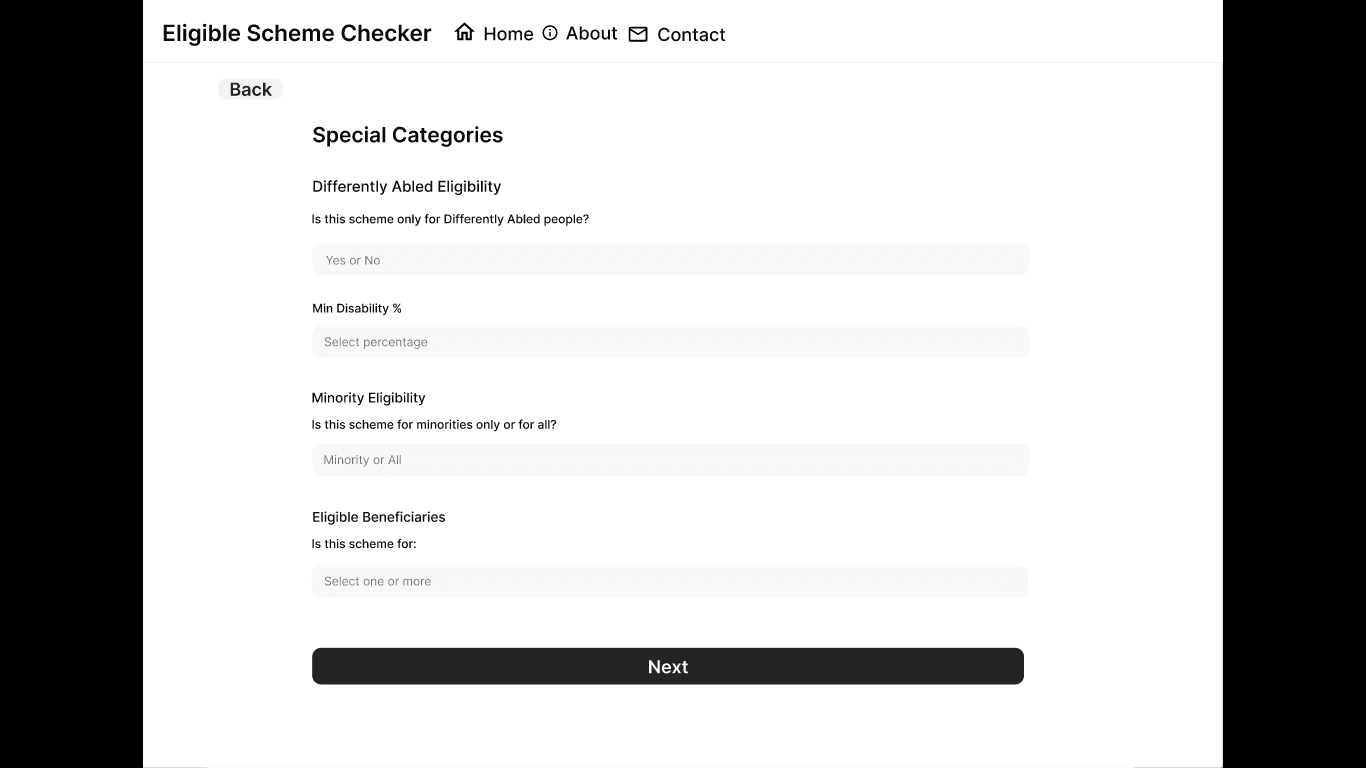Open the Yes or No dropdown
Viewport: 1366px width, 768px height.
[x=670, y=260]
